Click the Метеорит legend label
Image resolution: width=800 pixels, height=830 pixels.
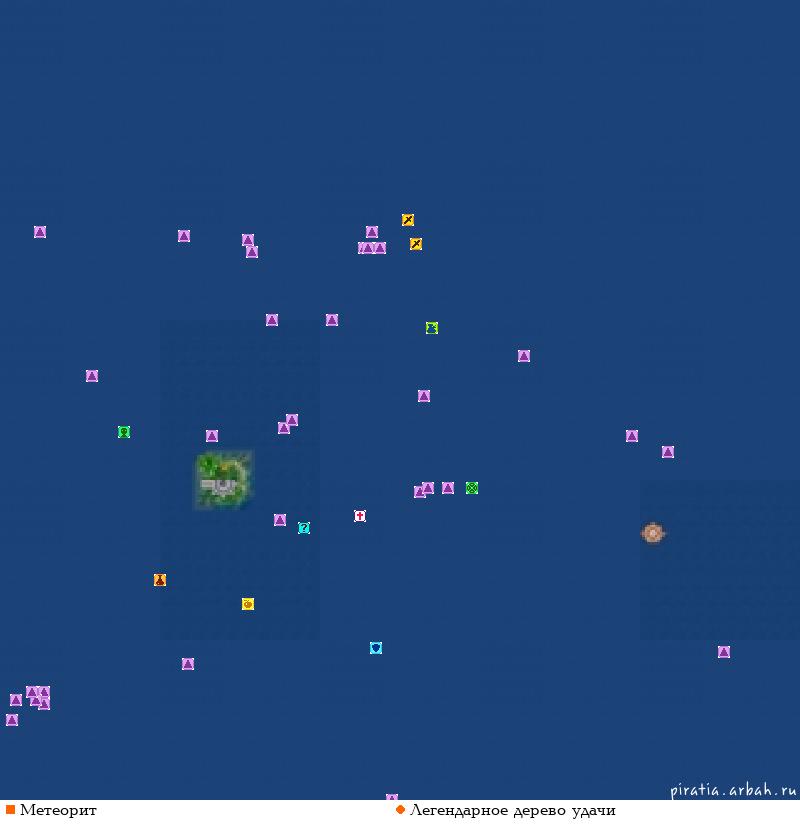[x=58, y=810]
